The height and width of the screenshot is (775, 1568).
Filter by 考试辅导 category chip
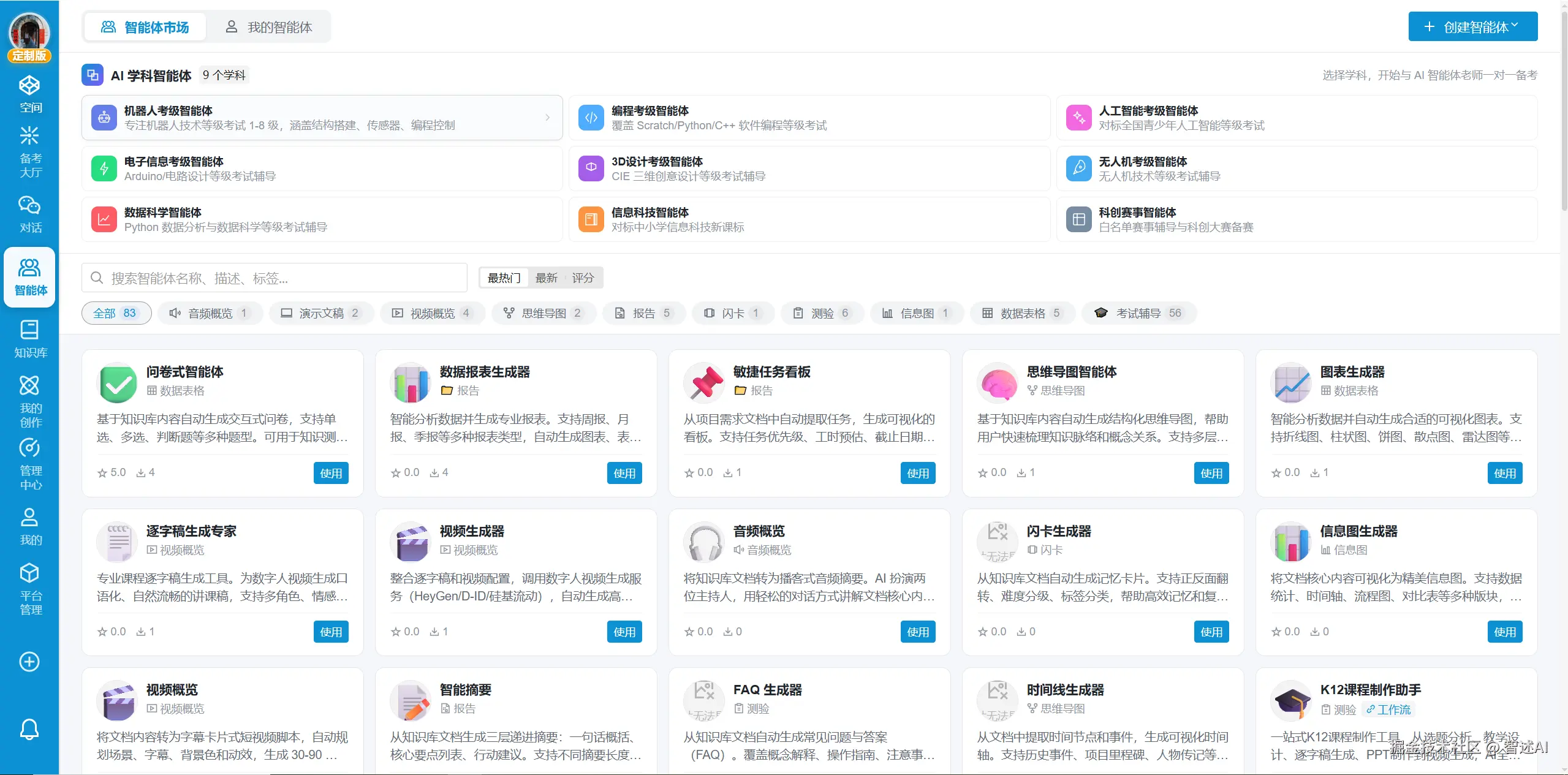pyautogui.click(x=1138, y=313)
